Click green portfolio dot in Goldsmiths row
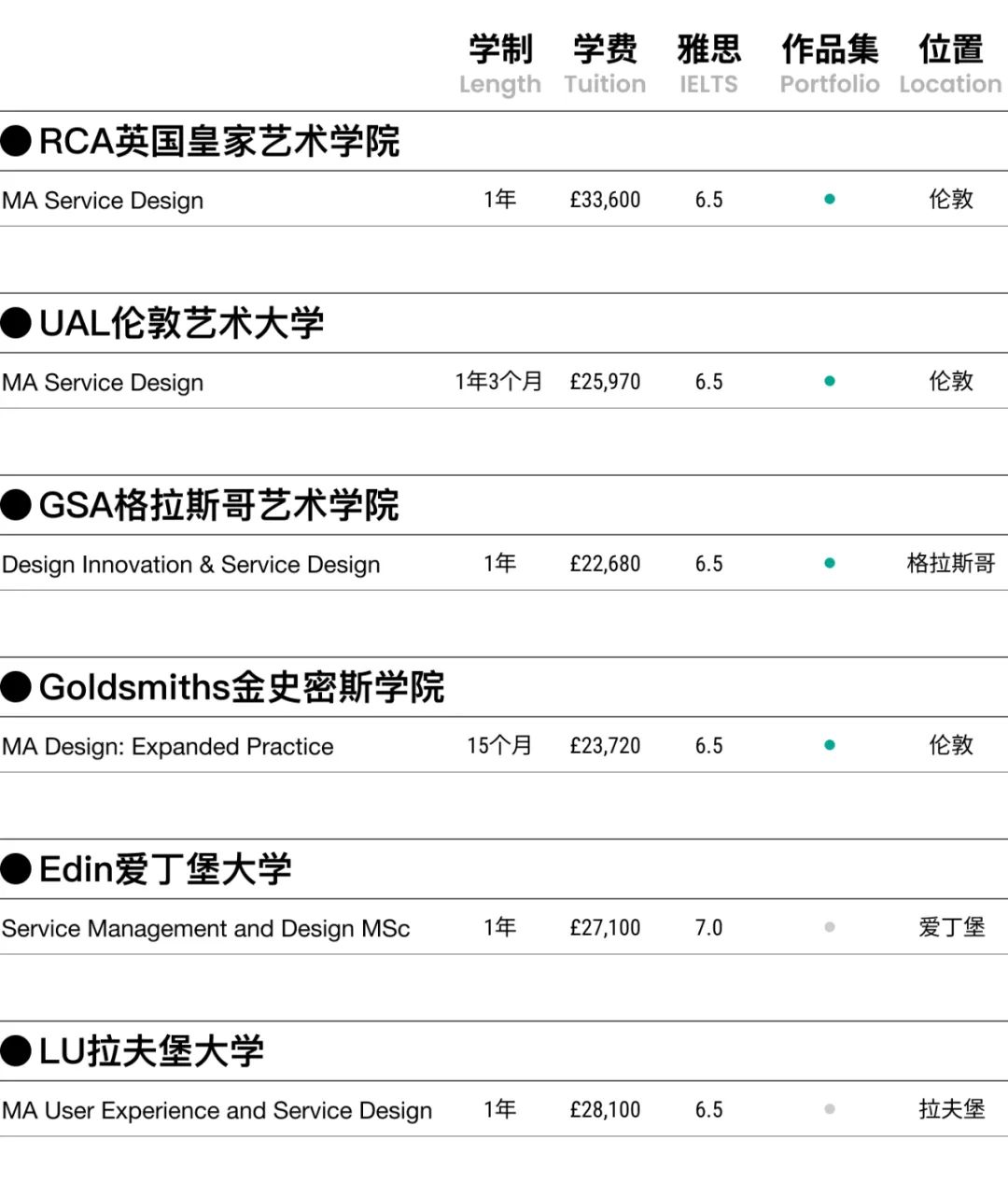The image size is (1008, 1181). 830,745
